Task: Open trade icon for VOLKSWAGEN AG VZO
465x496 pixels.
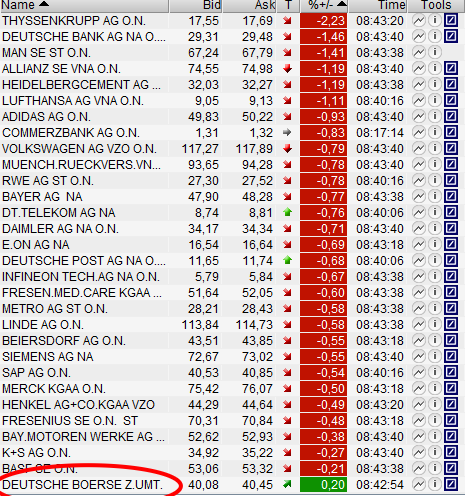Action: point(451,148)
